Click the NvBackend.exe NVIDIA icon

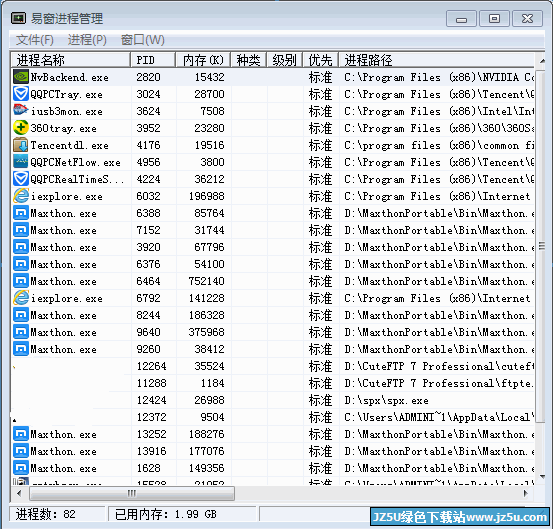point(21,77)
